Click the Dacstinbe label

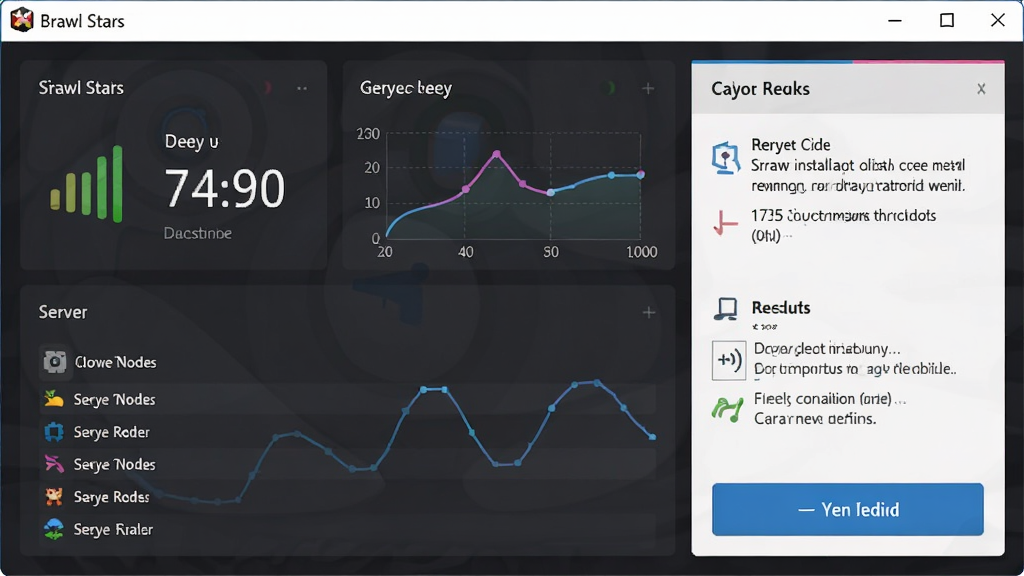[x=197, y=233]
